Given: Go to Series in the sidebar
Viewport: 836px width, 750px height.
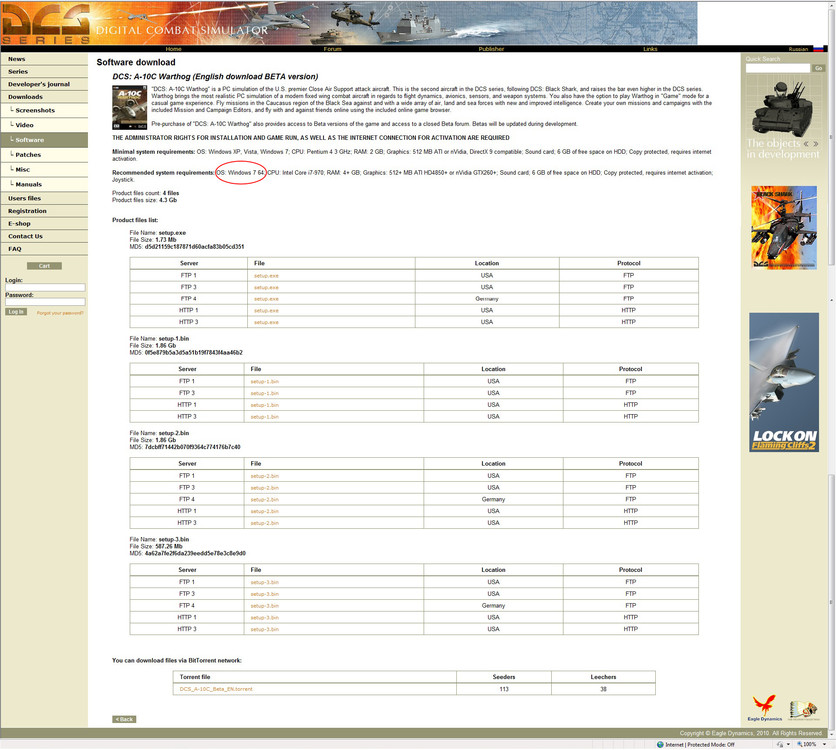Looking at the screenshot, I should (44, 71).
